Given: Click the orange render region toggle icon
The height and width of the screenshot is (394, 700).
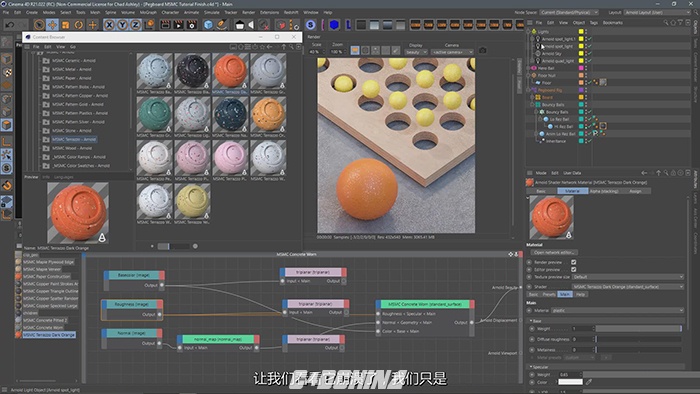Looking at the screenshot, I should pyautogui.click(x=355, y=51).
